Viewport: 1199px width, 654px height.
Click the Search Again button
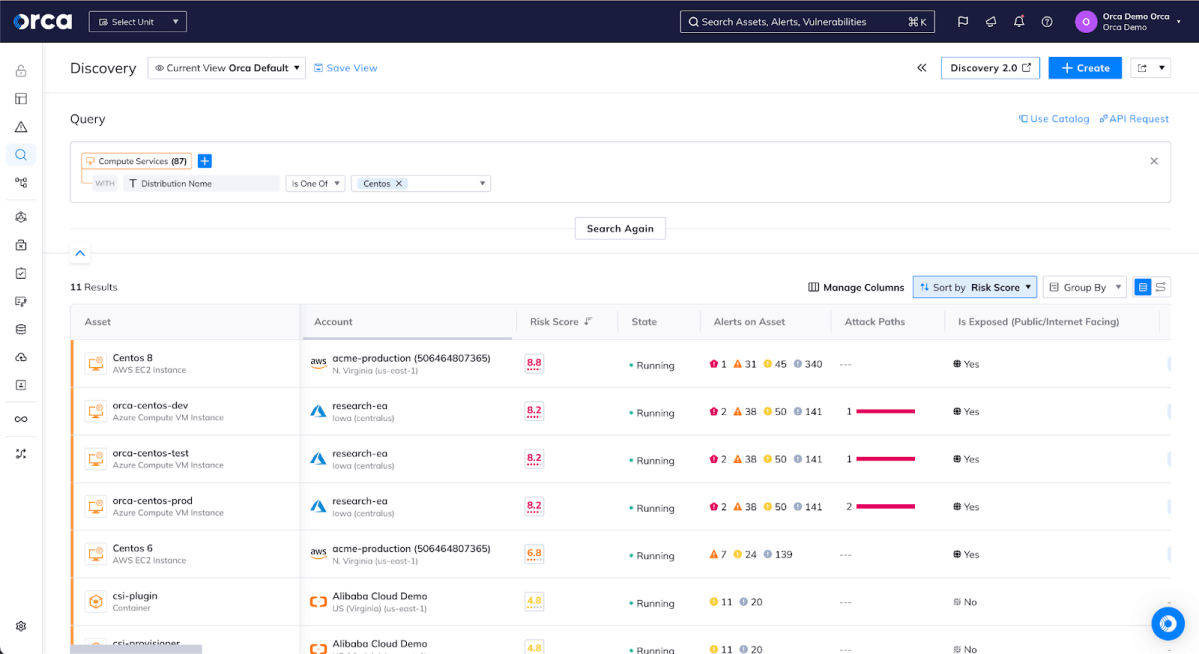point(620,228)
